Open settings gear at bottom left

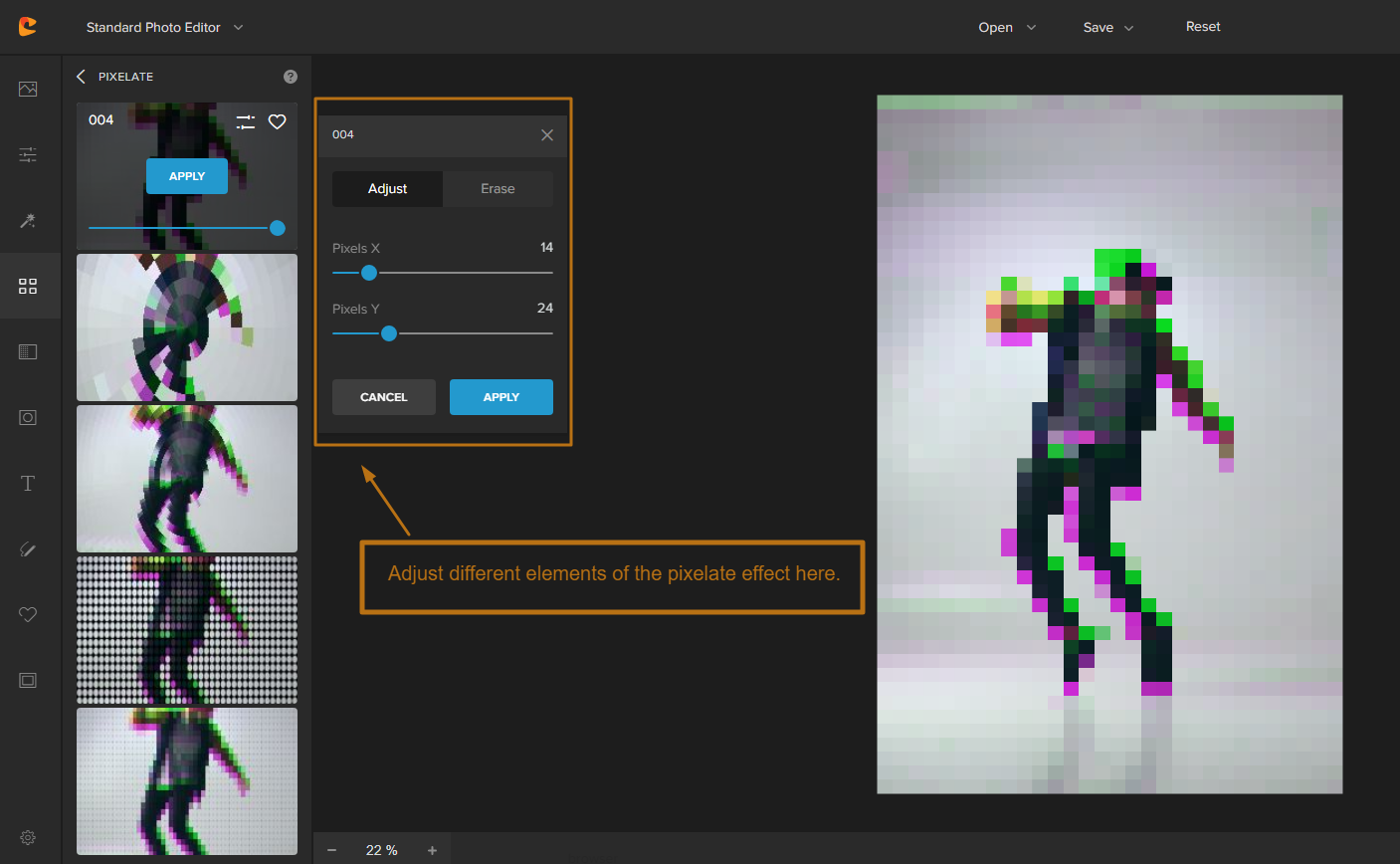(28, 838)
